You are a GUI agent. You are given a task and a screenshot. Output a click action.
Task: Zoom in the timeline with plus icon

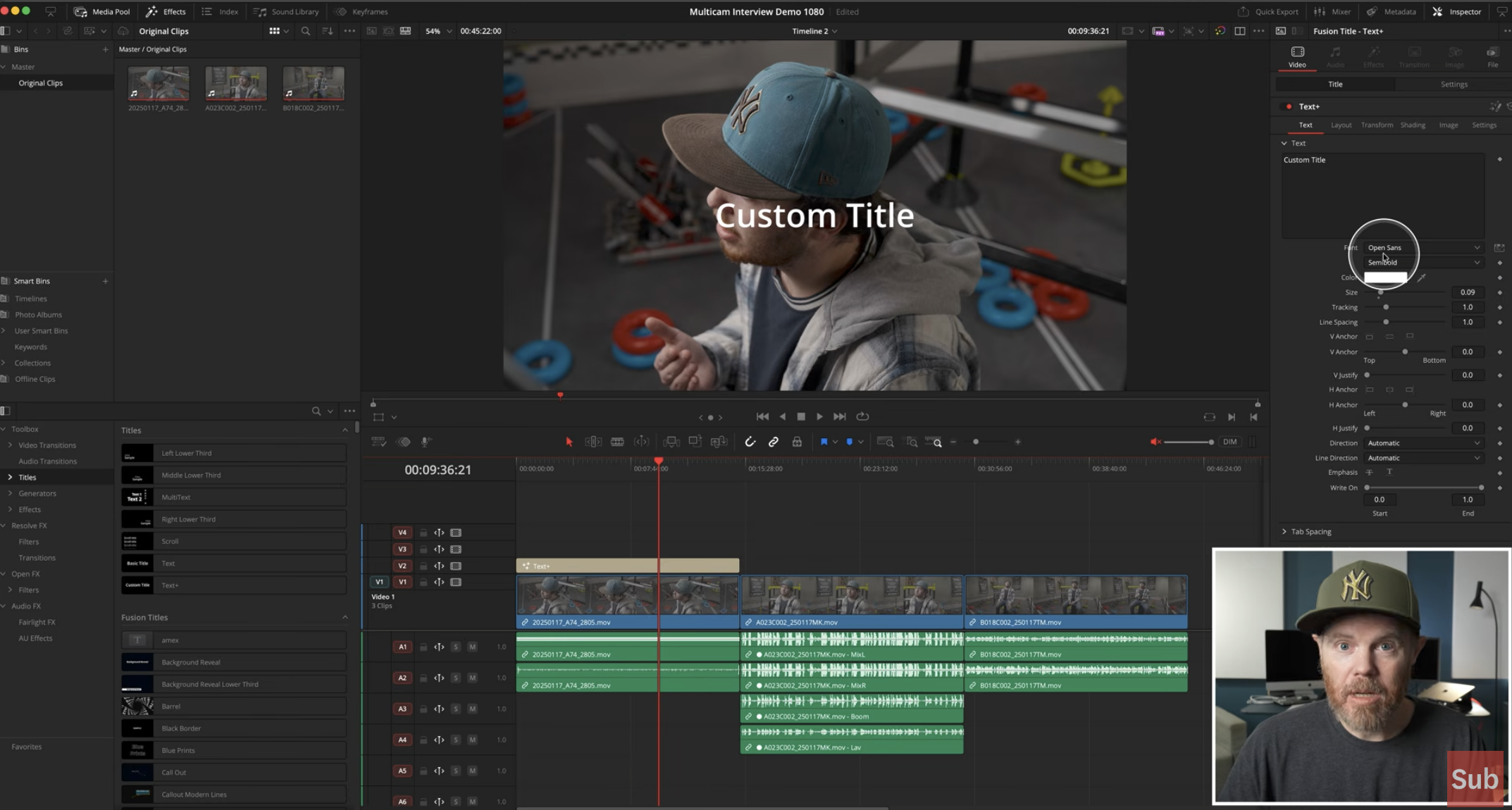(x=1017, y=442)
